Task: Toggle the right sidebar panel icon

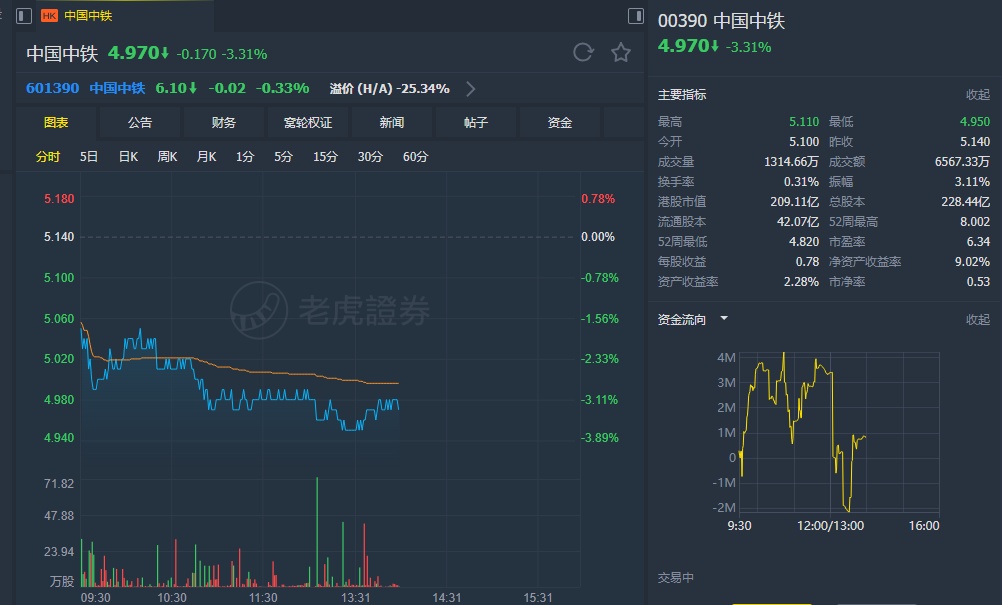Action: point(636,15)
